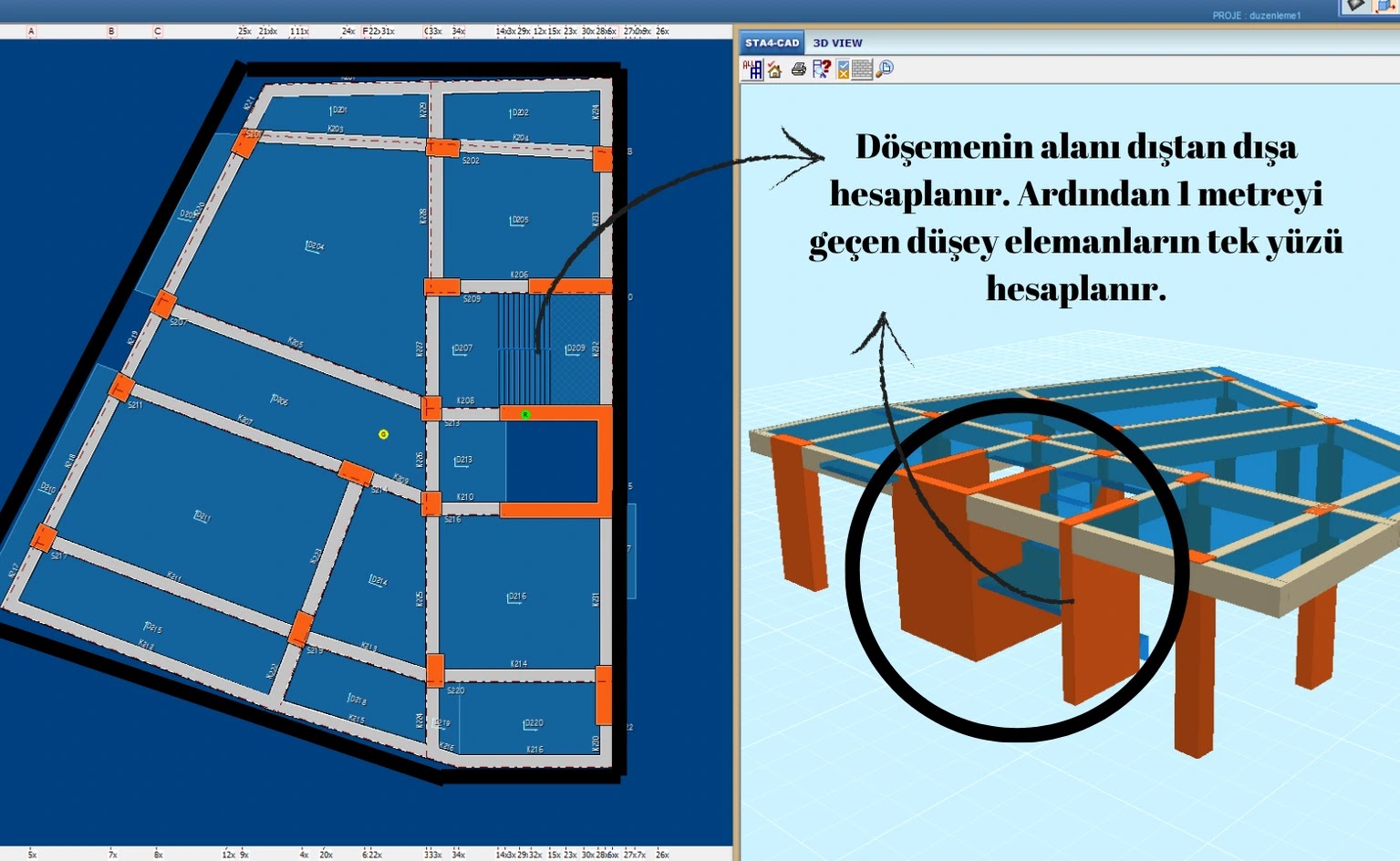
Task: Click beam label K203
Action: (336, 130)
